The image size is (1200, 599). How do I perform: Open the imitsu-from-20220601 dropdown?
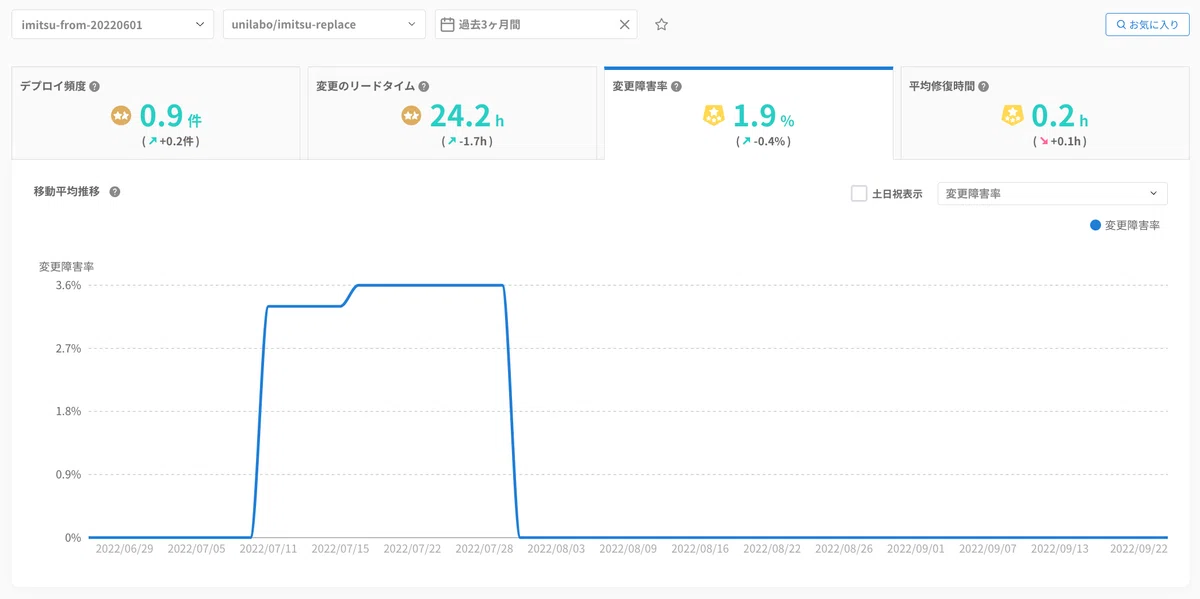tap(113, 24)
